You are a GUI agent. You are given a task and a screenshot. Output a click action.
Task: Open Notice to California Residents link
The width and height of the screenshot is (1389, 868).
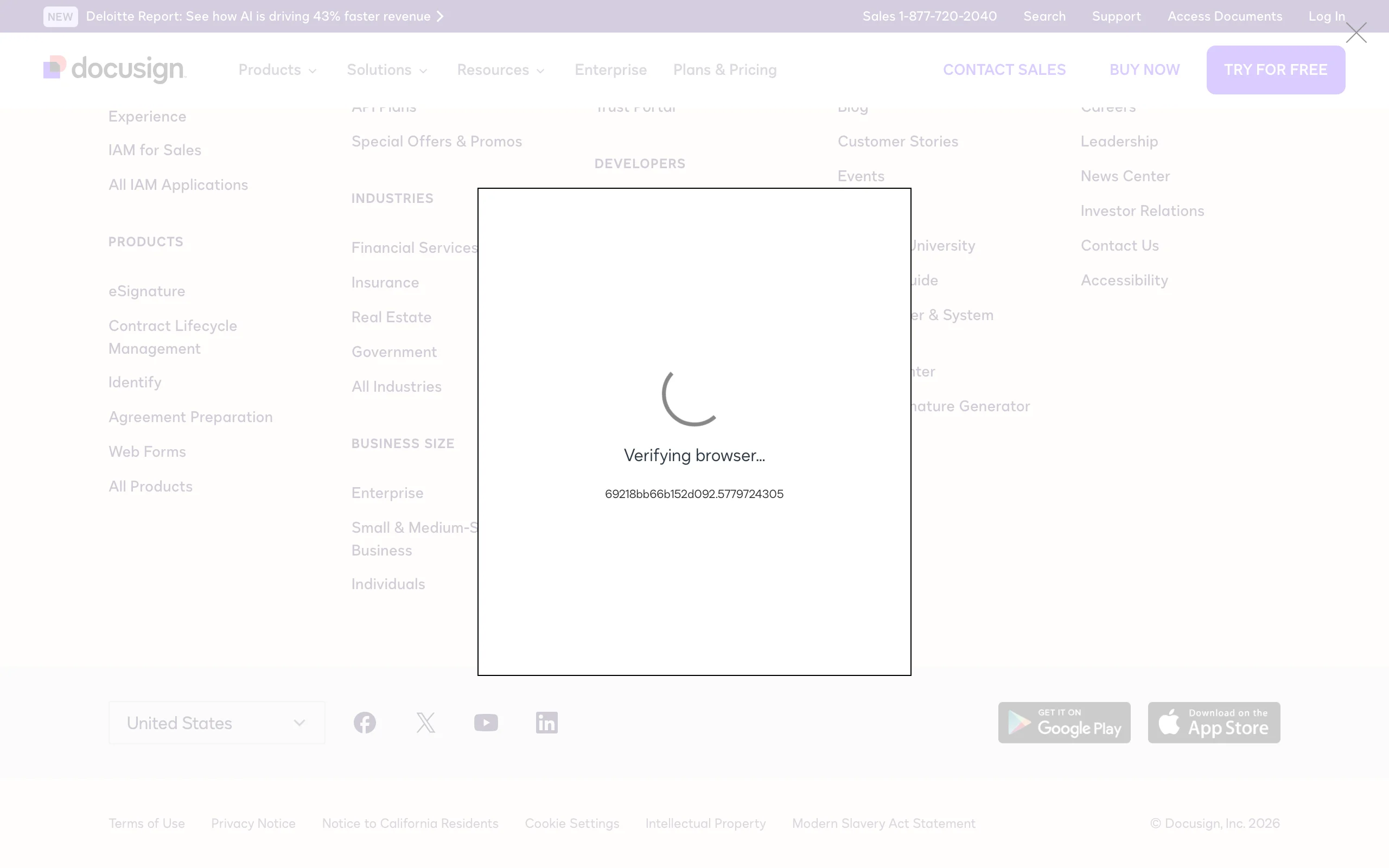410,823
